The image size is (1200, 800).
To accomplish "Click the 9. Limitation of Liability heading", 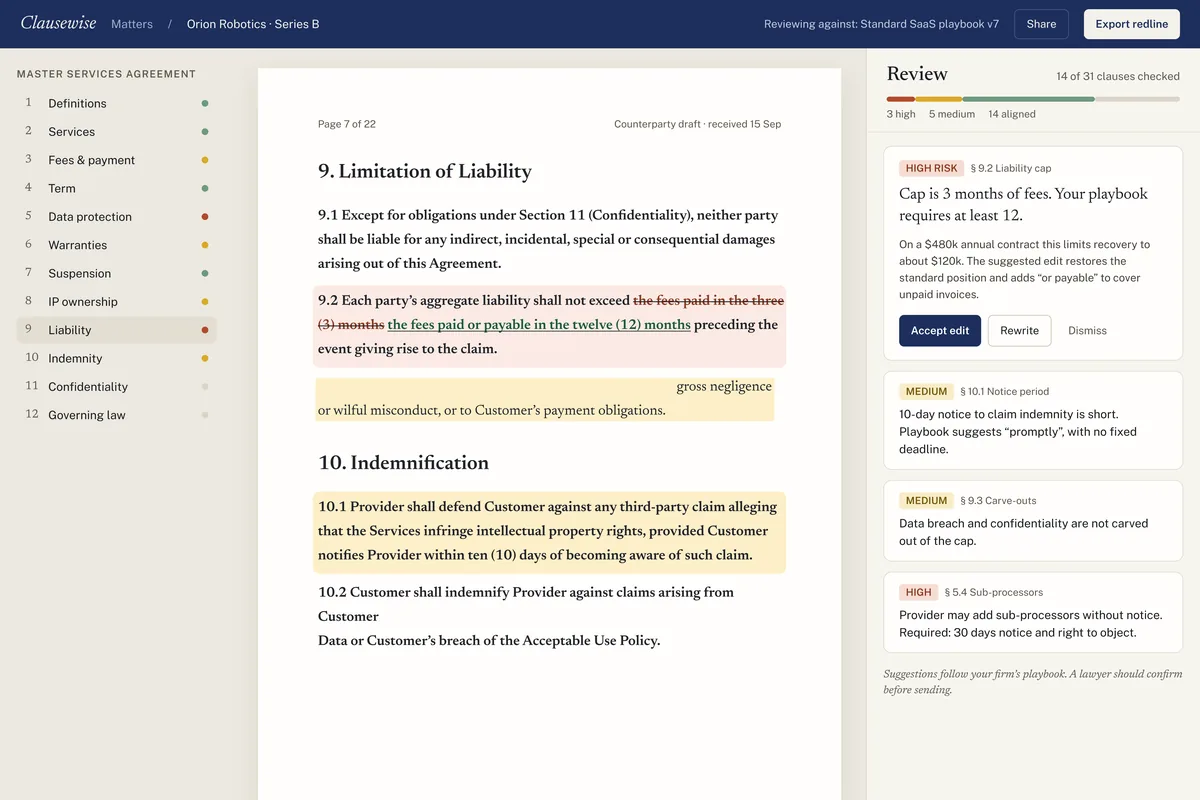I will click(425, 171).
